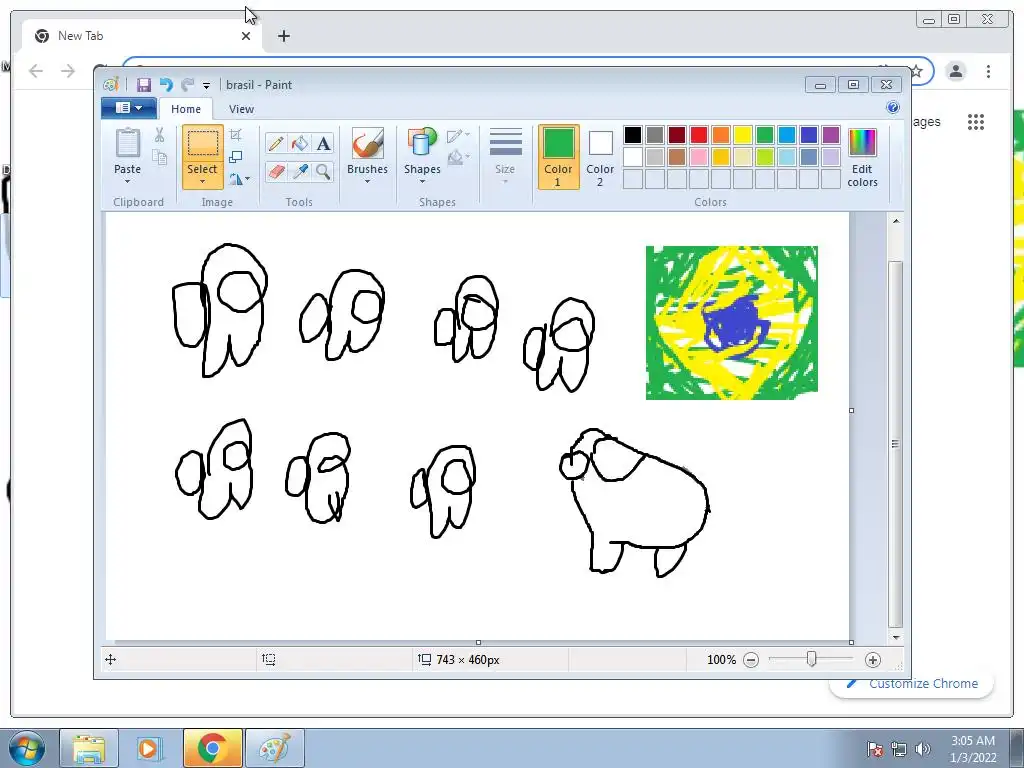The height and width of the screenshot is (768, 1024).
Task: Expand the Select options dropdown arrow
Action: pos(202,182)
